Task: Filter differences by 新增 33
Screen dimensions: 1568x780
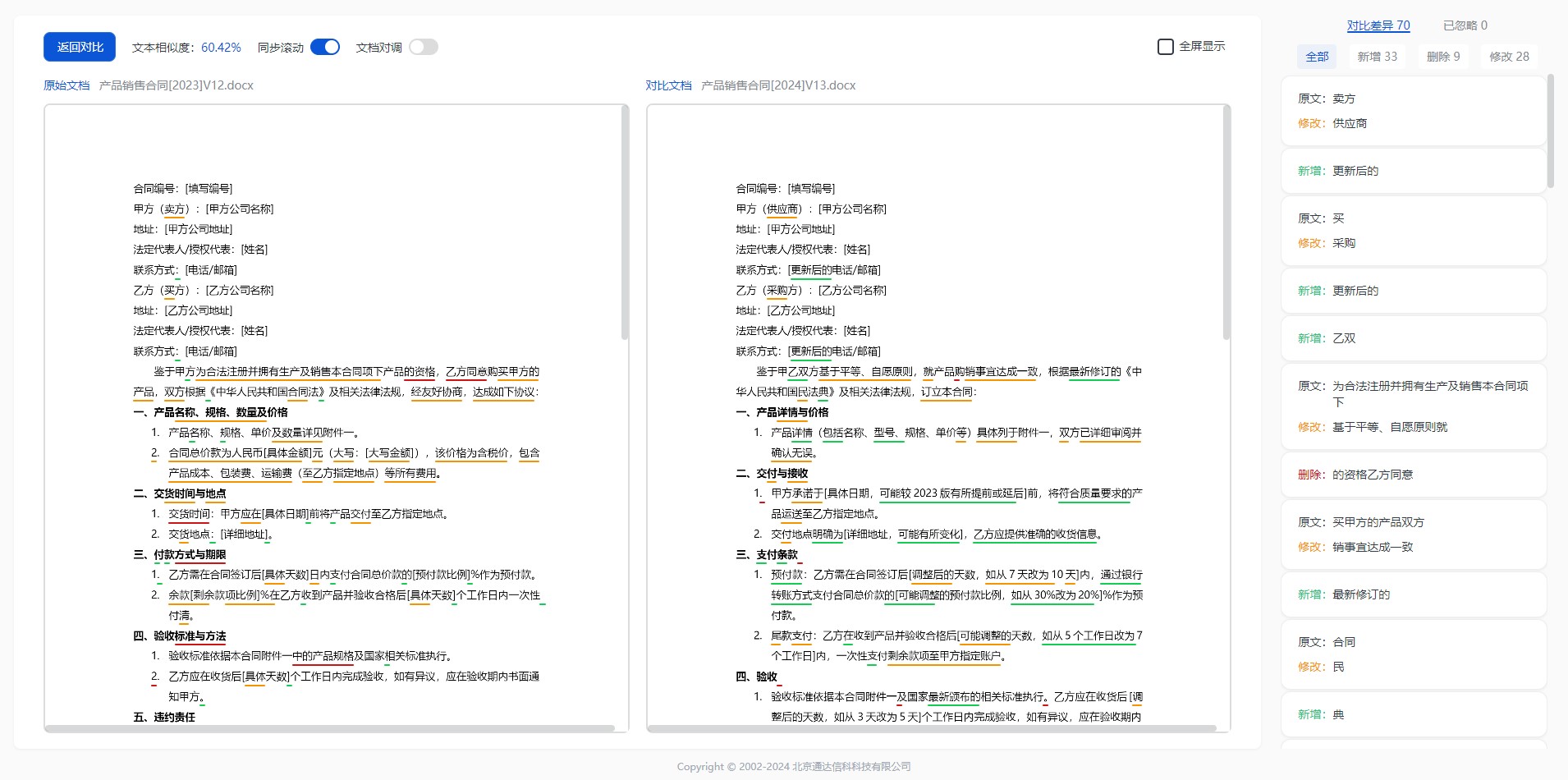Action: click(1377, 57)
